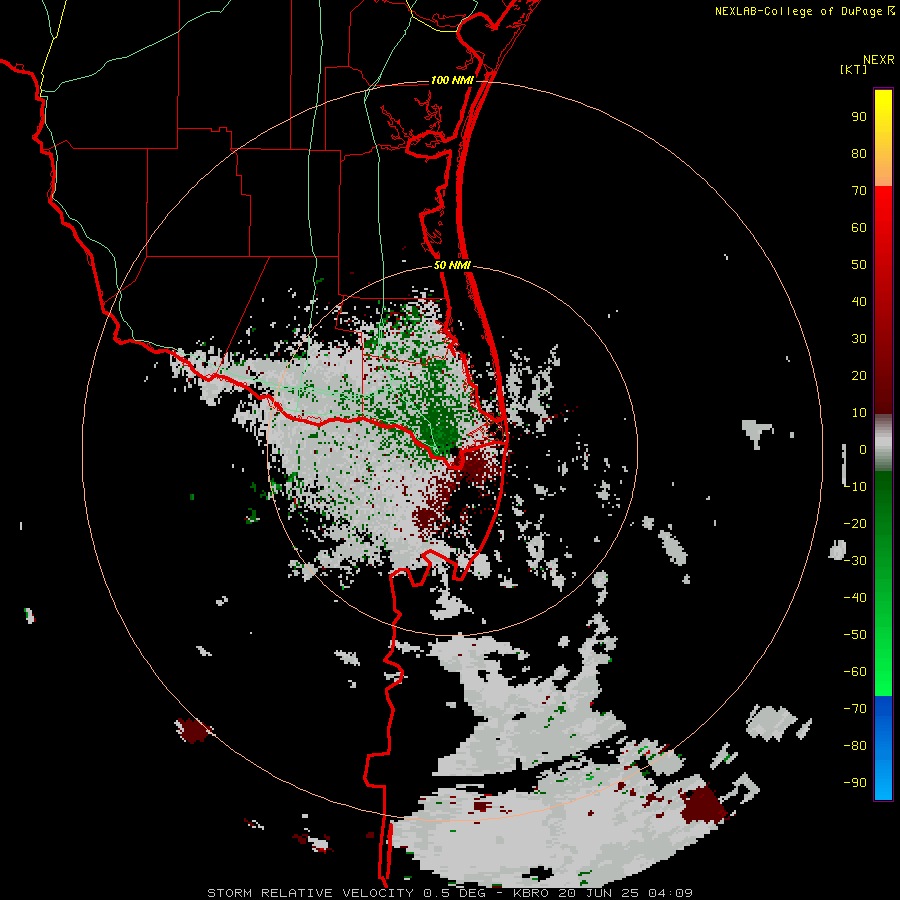Click the 0 value on velocity scale
The width and height of the screenshot is (900, 900).
click(863, 450)
